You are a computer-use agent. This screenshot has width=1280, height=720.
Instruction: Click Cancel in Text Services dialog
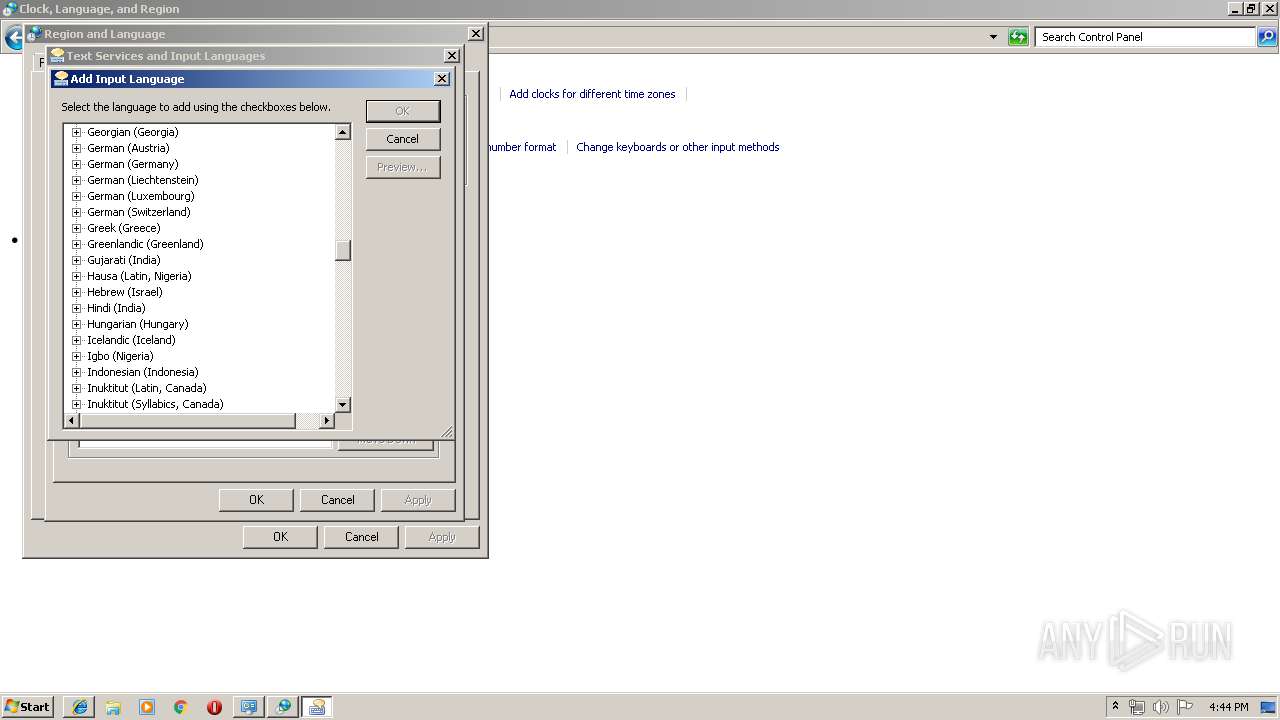pyautogui.click(x=338, y=500)
